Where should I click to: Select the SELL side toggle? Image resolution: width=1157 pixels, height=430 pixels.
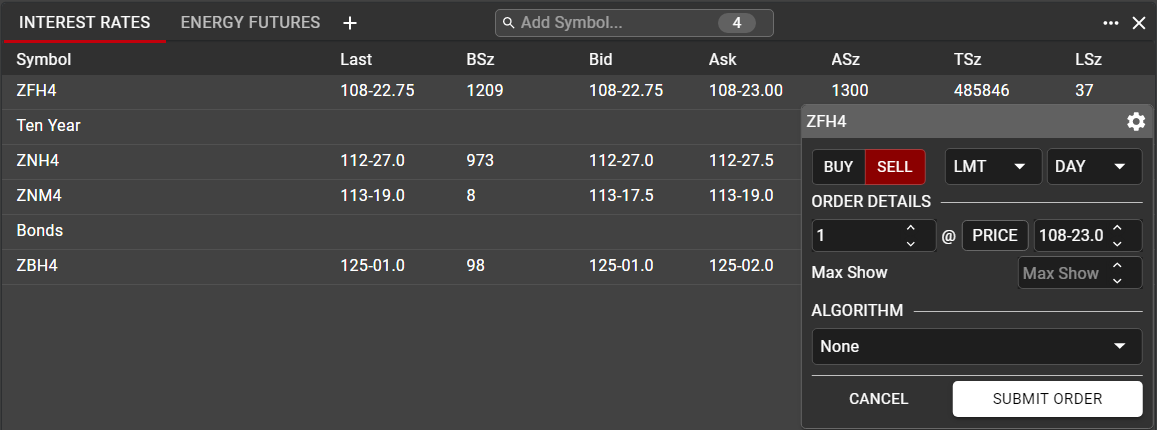895,167
